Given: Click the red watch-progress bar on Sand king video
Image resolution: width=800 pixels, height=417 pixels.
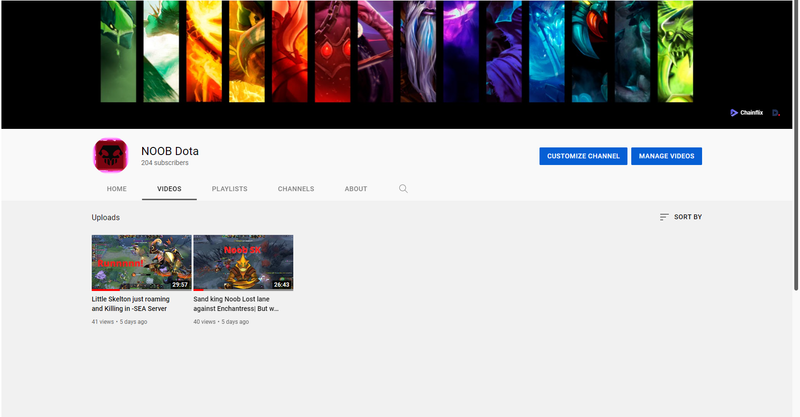Looking at the screenshot, I should 198,290.
